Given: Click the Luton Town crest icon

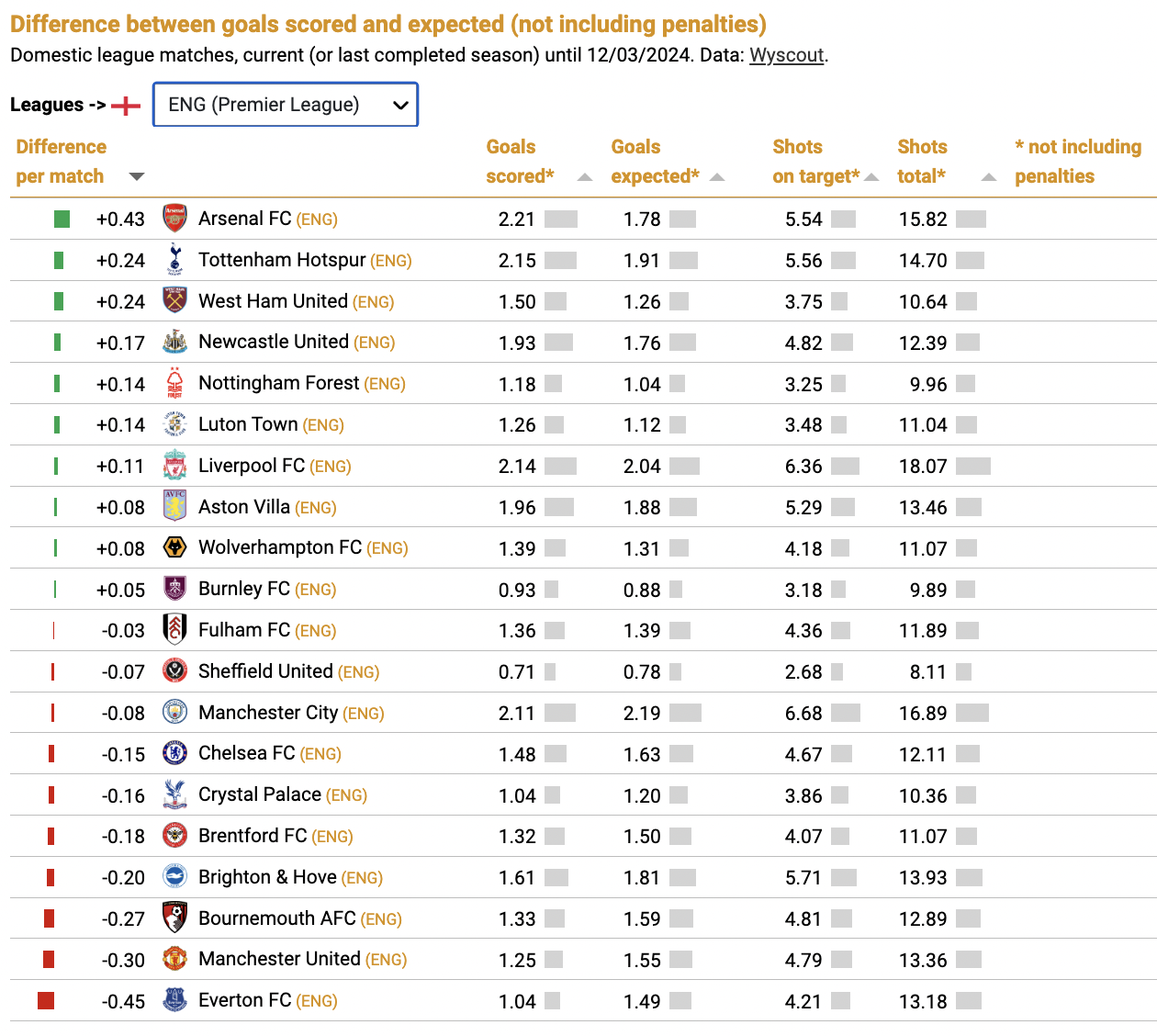Looking at the screenshot, I should pyautogui.click(x=174, y=424).
